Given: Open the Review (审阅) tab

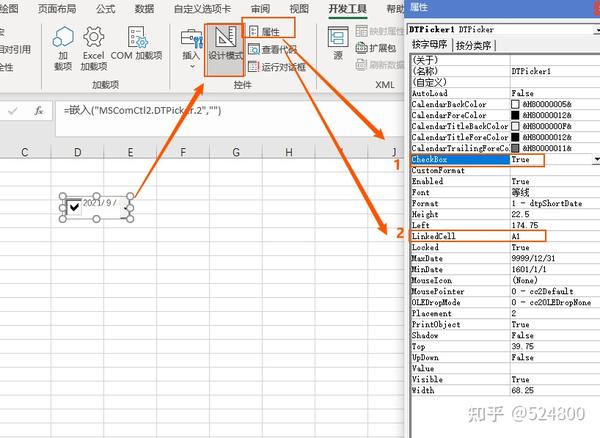Looking at the screenshot, I should coord(261,8).
